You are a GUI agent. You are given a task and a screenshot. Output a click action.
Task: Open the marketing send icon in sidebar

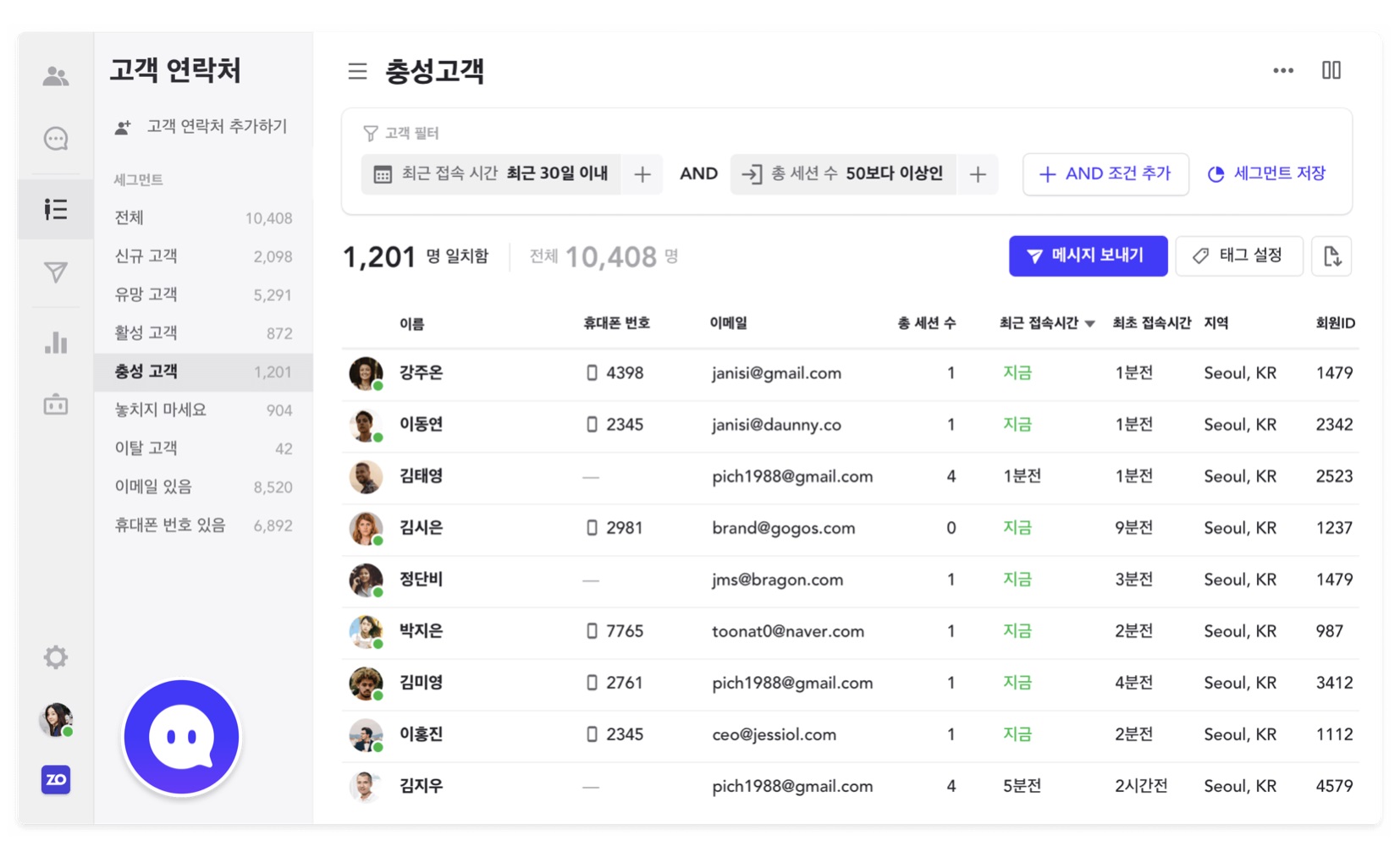[x=56, y=272]
